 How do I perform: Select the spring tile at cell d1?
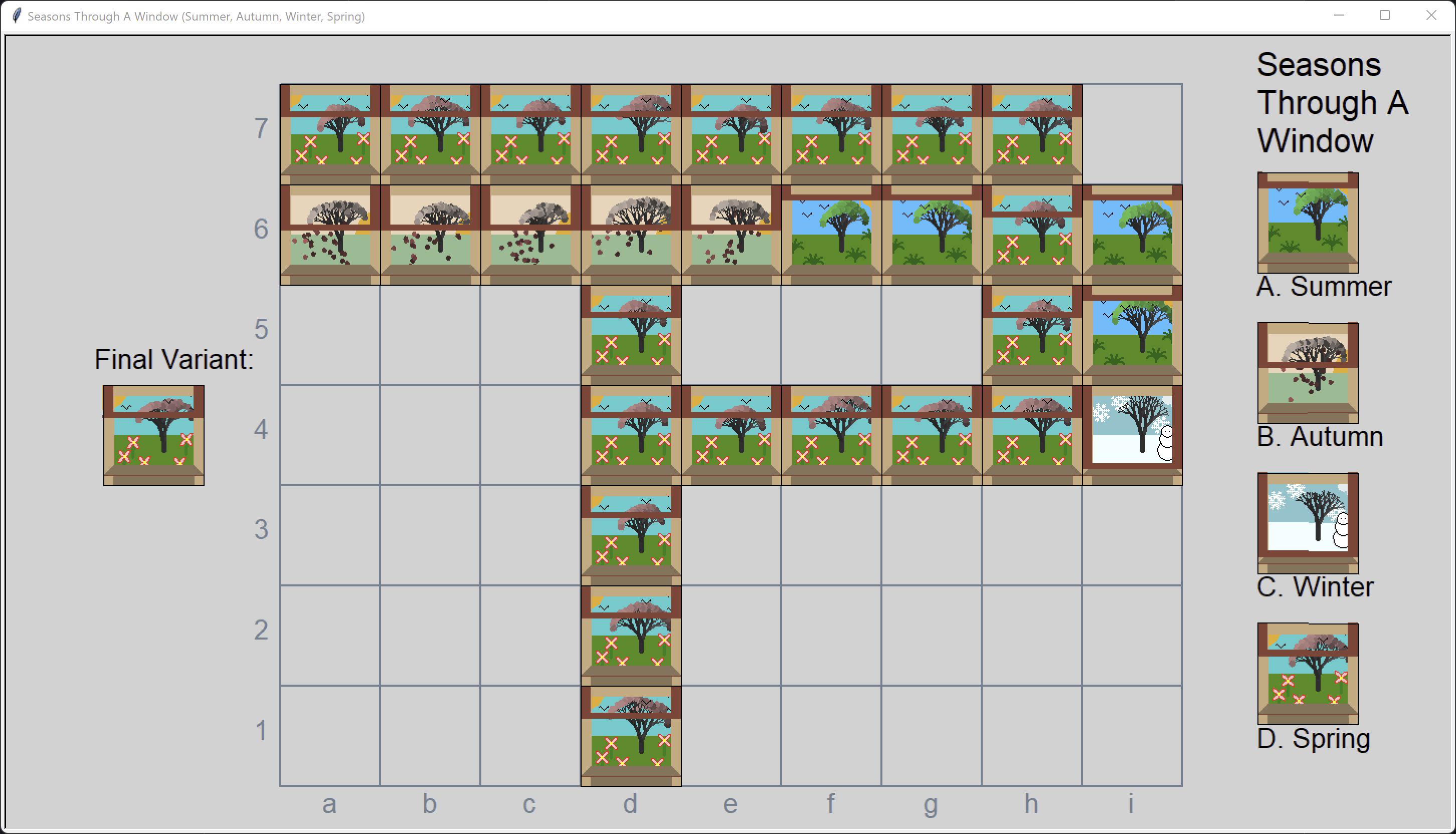(630, 736)
